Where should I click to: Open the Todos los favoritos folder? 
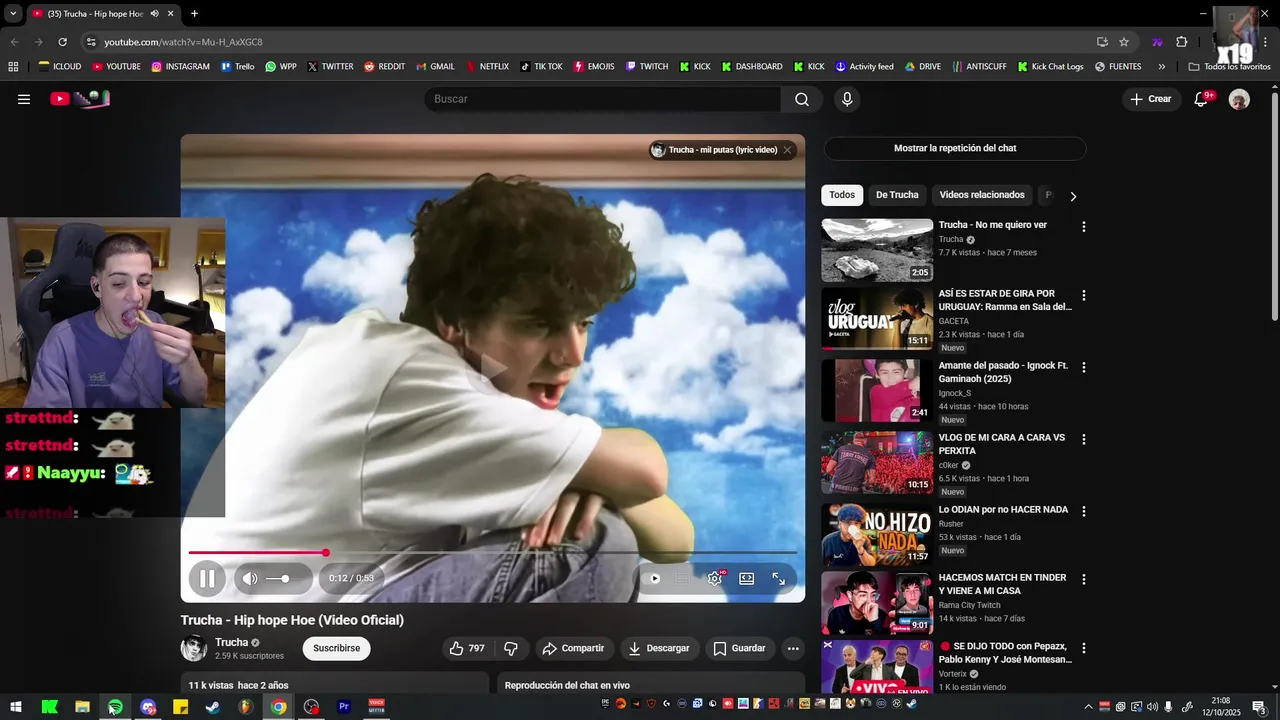(x=1229, y=67)
